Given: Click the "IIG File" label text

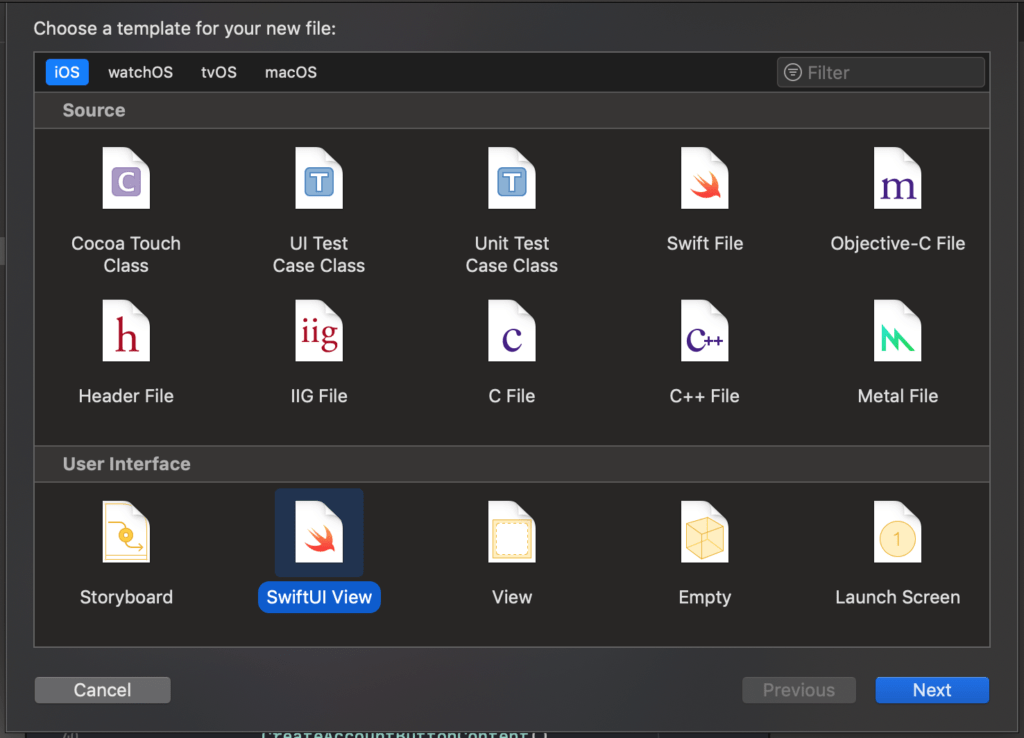Looking at the screenshot, I should click(x=319, y=396).
